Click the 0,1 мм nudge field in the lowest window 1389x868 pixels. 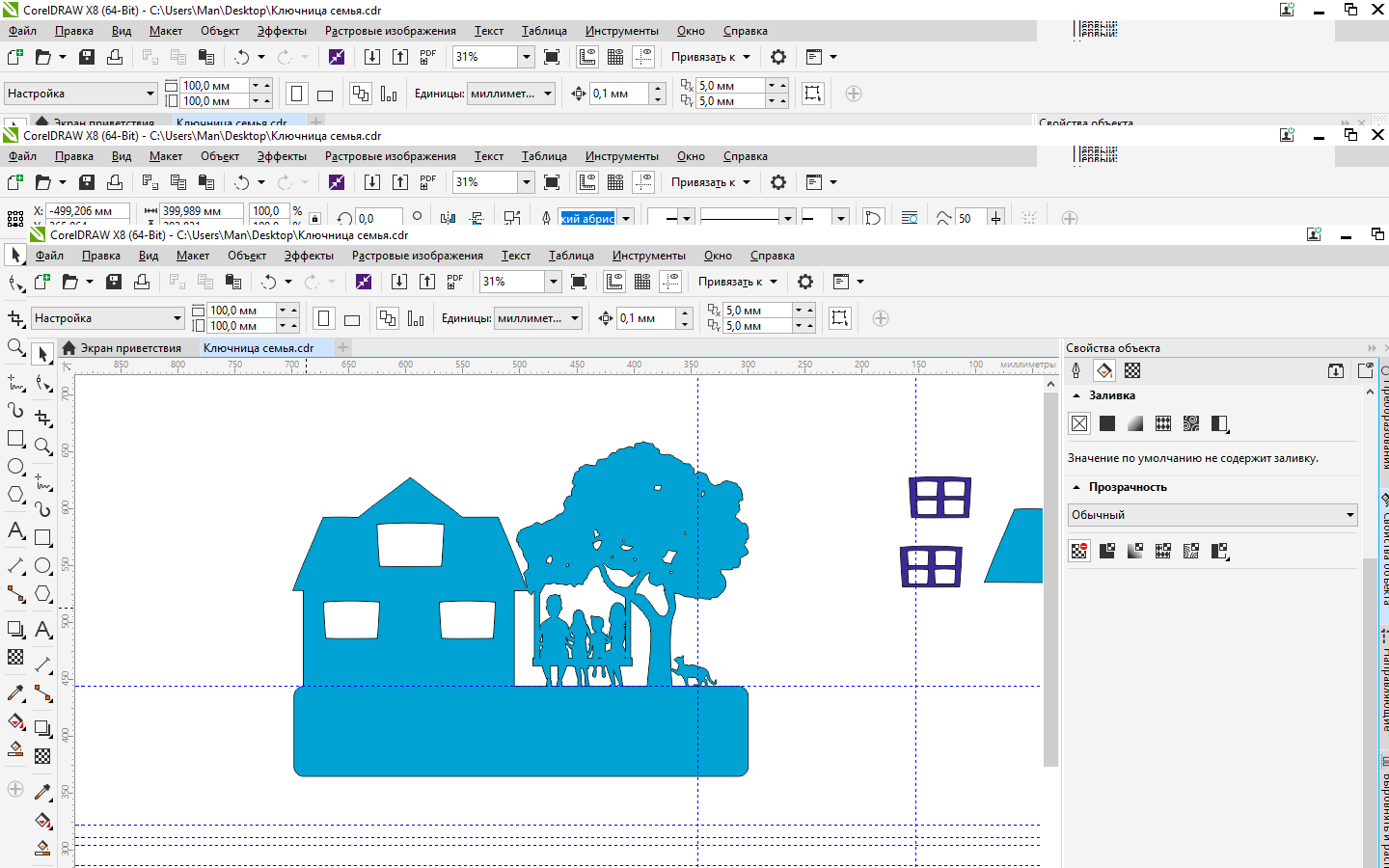646,318
